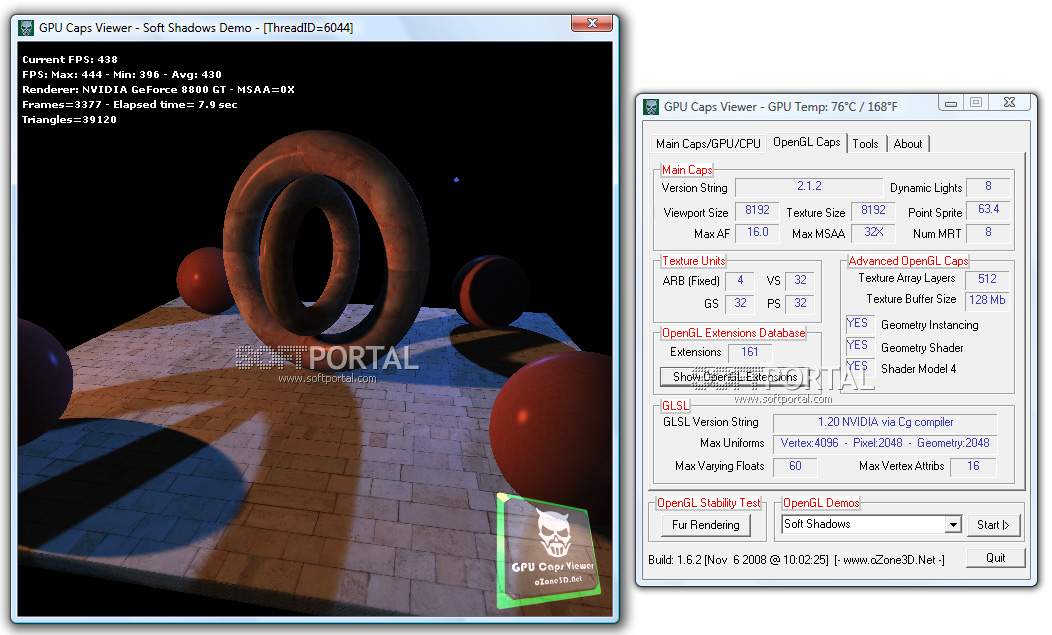Click the Max Varying Floats value 60

click(795, 467)
